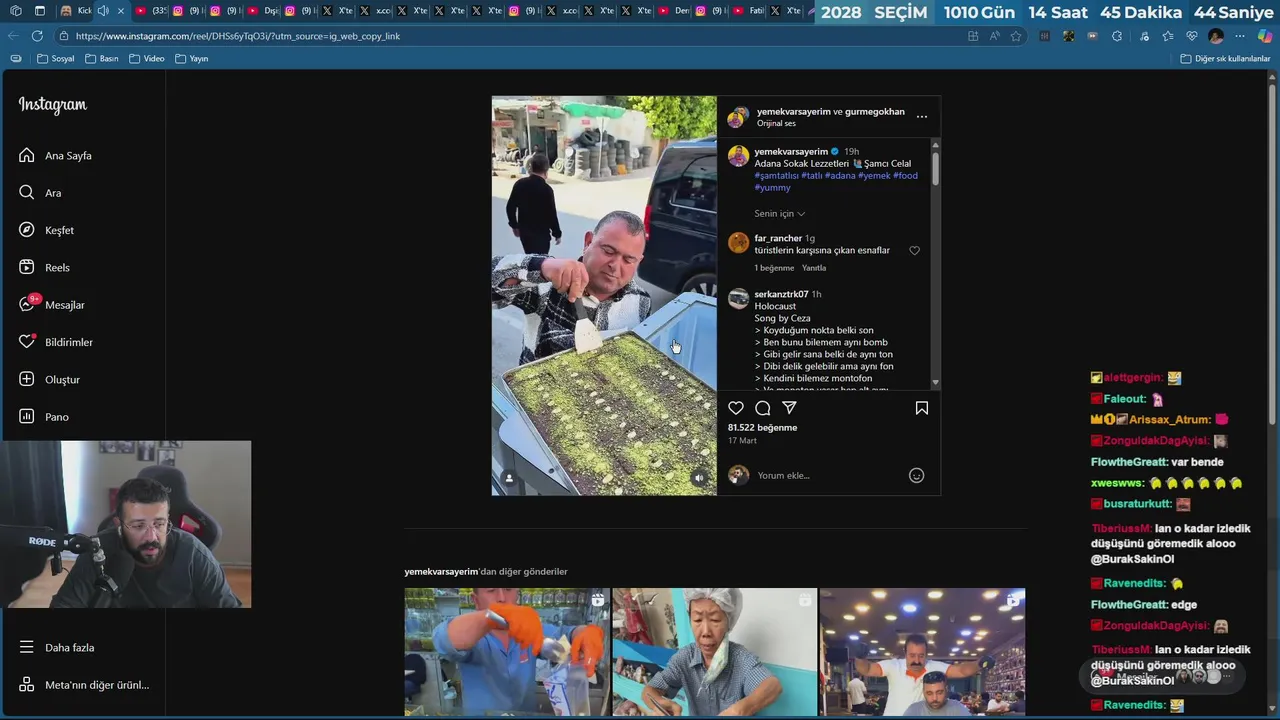This screenshot has width=1280, height=720.
Task: Open Sosyal bookmarks folder
Action: point(56,59)
